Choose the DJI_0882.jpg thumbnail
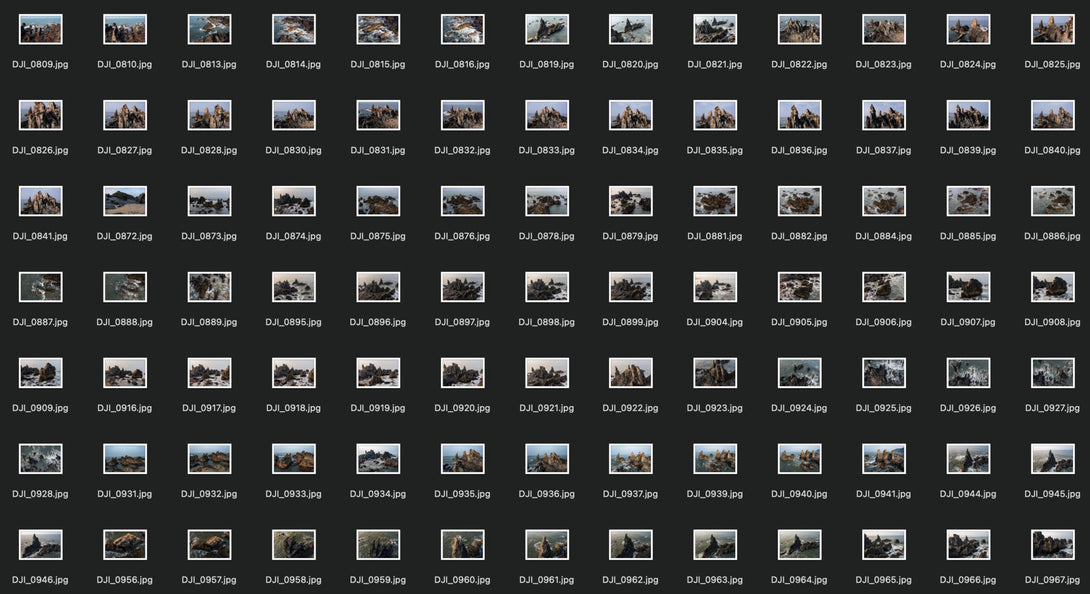This screenshot has height=594, width=1090. pyautogui.click(x=799, y=201)
